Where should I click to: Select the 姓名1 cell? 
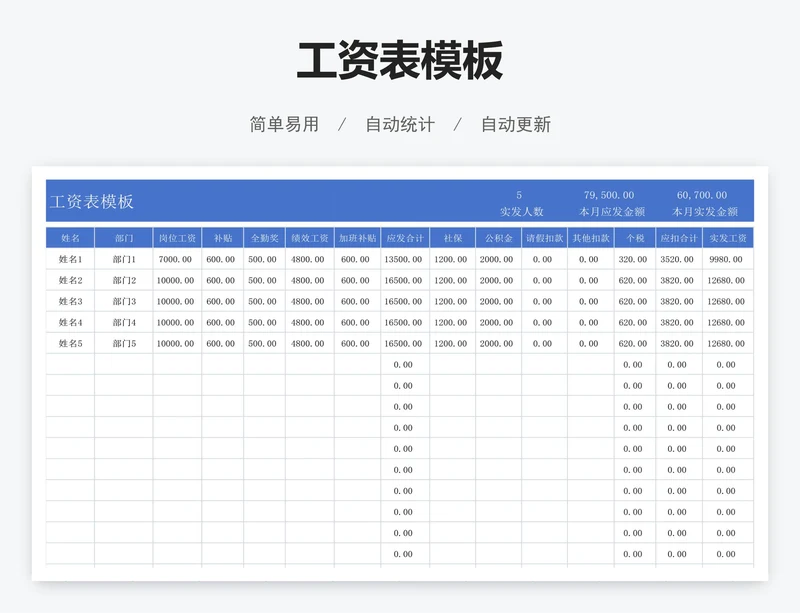70,259
